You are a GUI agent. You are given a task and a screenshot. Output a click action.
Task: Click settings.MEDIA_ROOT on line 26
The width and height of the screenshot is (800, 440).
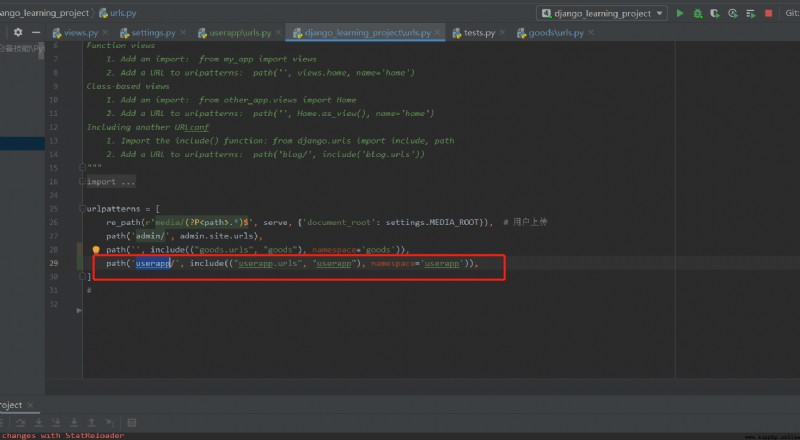[432, 222]
